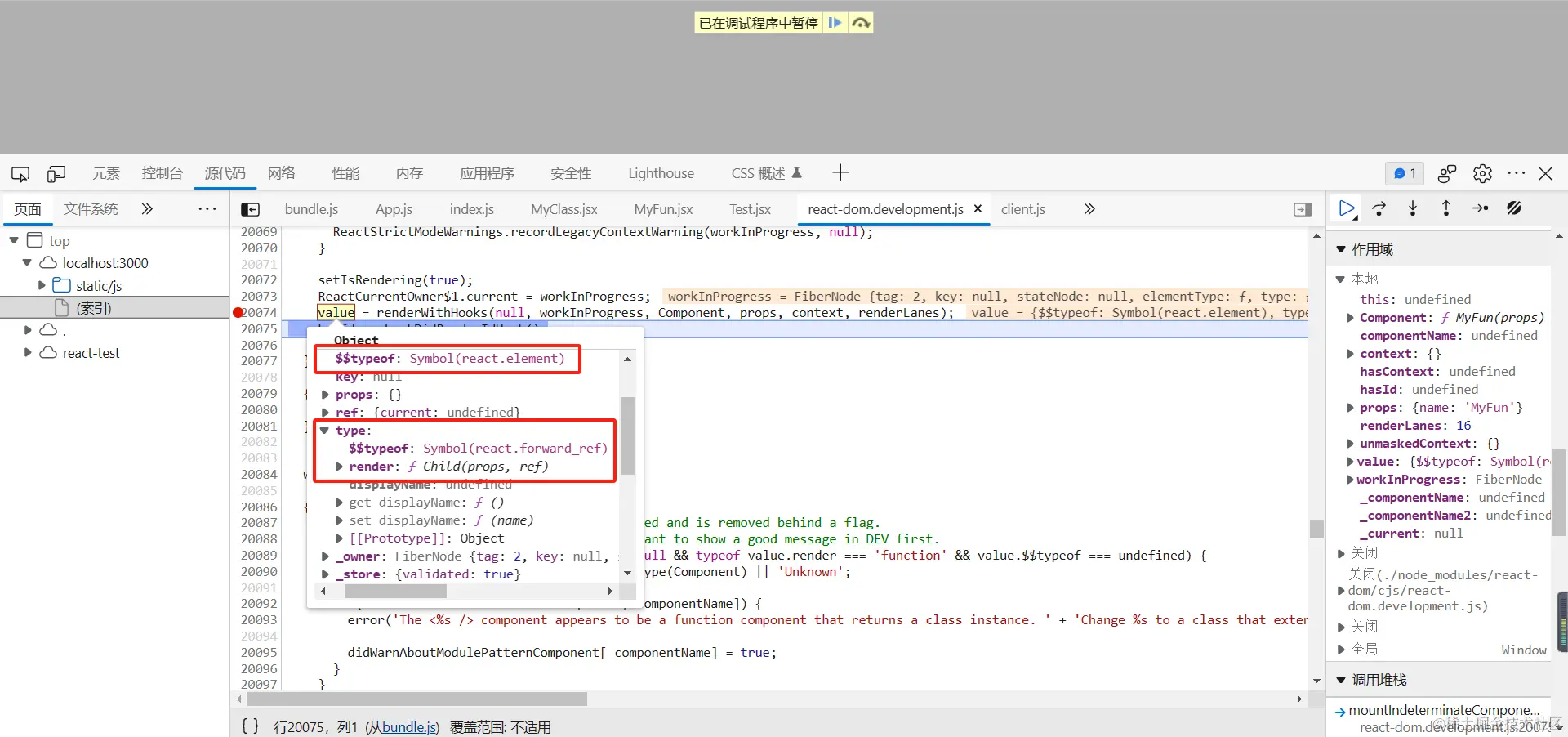This screenshot has height=737, width=1568.
Task: Expand the props property in object popup
Action: [325, 395]
